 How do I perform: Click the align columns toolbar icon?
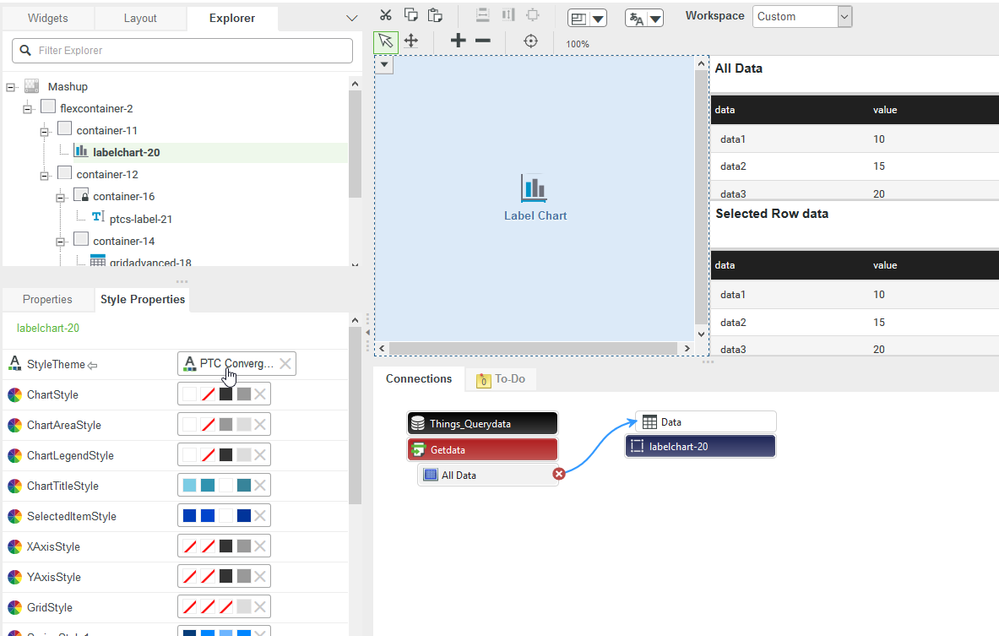(x=508, y=15)
